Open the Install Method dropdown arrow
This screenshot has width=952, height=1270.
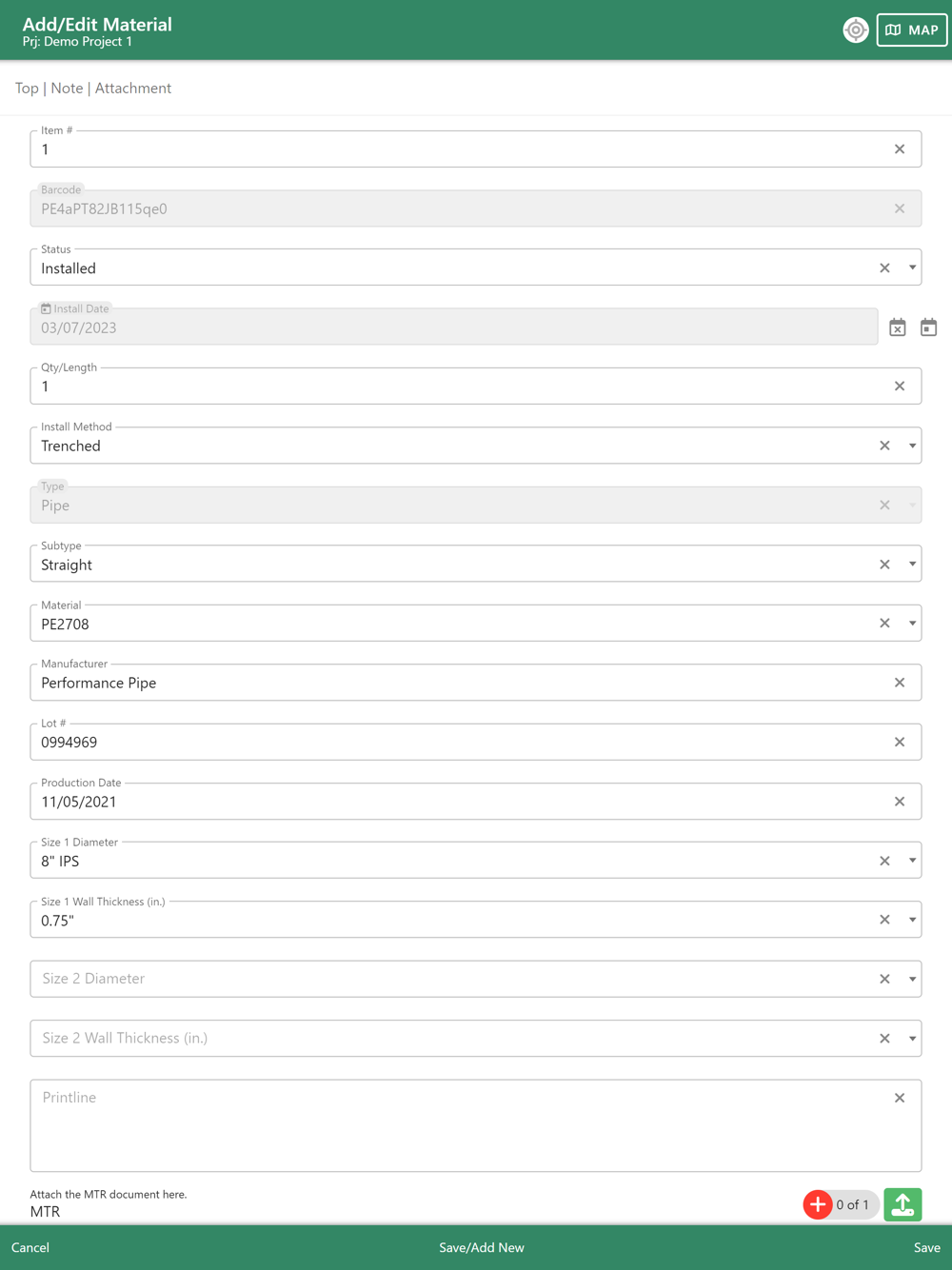point(912,446)
